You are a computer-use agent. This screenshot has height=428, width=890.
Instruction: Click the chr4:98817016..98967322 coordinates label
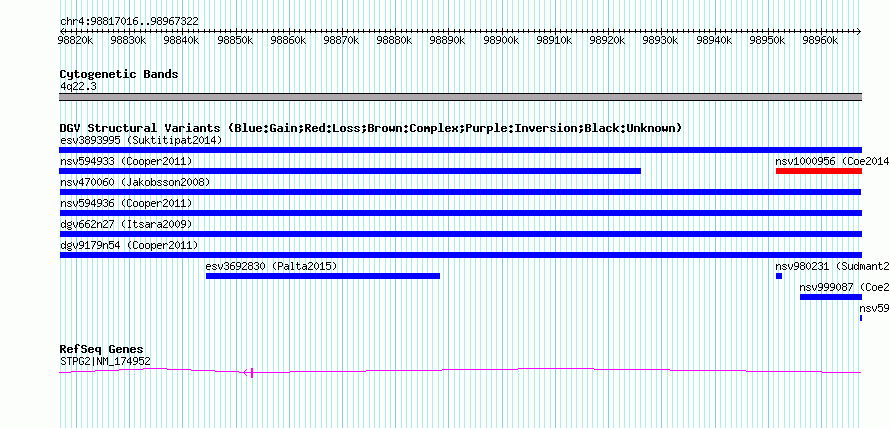point(129,22)
